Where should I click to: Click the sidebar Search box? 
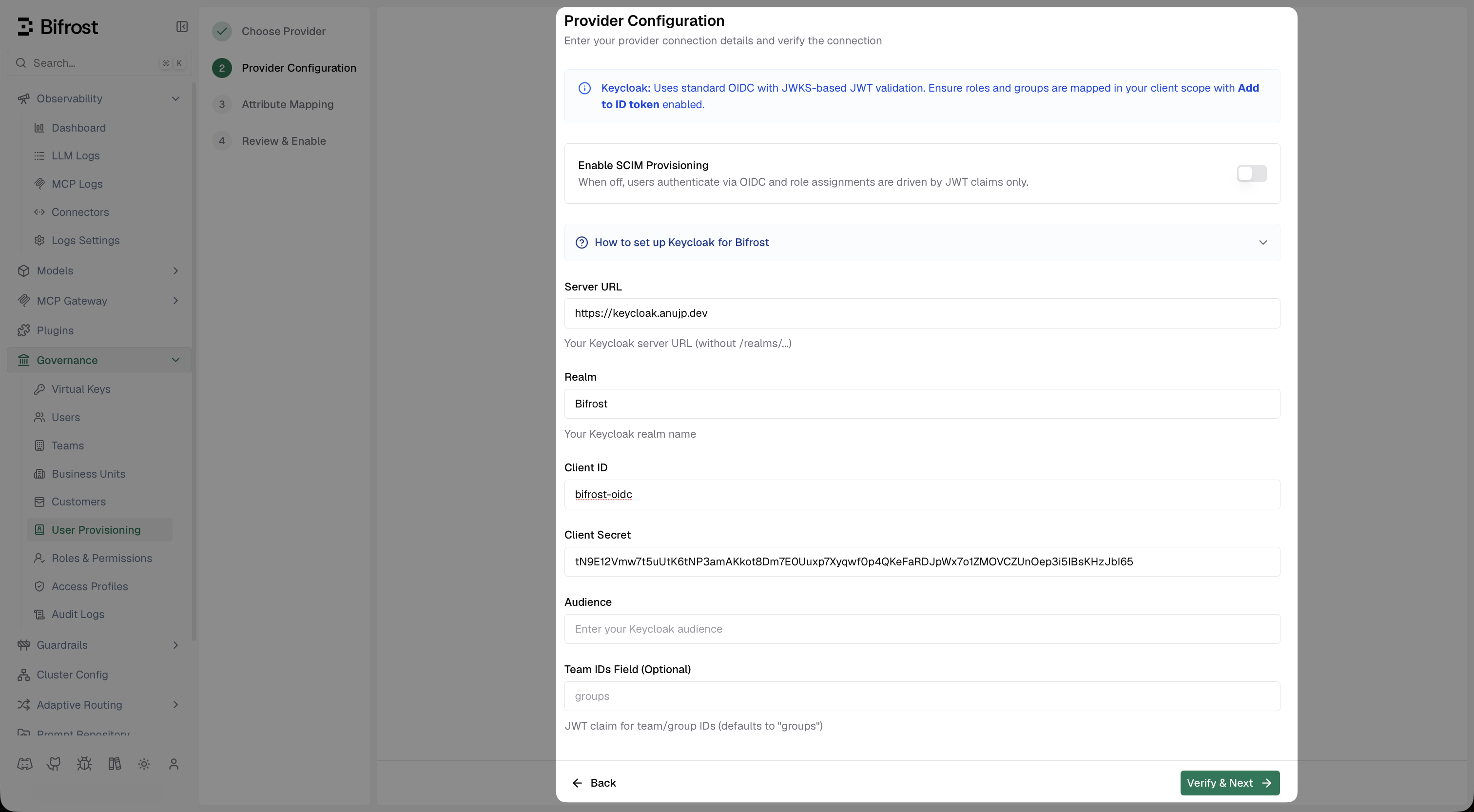[99, 63]
